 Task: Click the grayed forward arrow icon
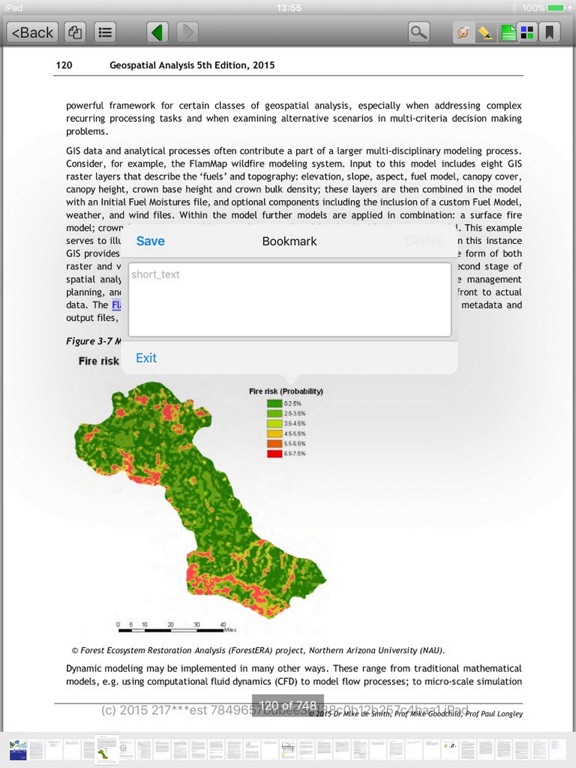click(x=187, y=32)
